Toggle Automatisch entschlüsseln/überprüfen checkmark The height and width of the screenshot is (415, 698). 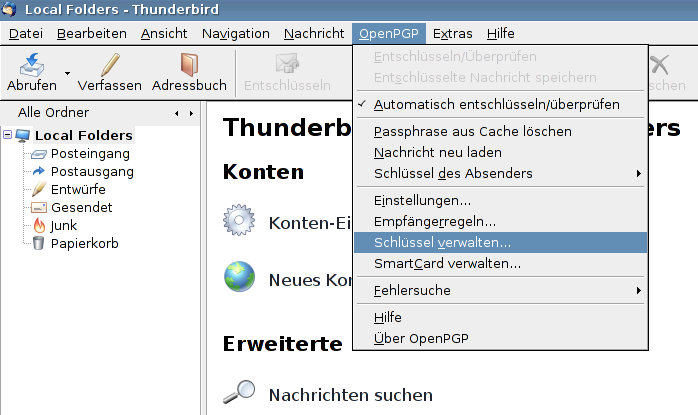(496, 104)
